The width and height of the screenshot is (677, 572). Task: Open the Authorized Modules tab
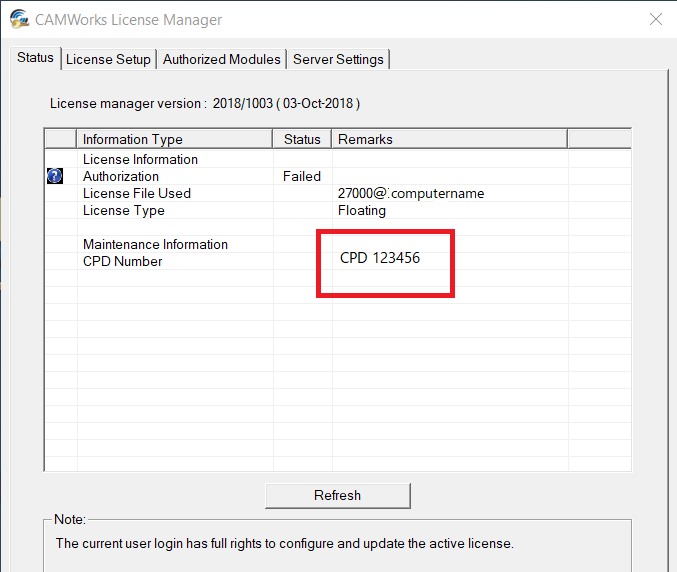[x=221, y=59]
